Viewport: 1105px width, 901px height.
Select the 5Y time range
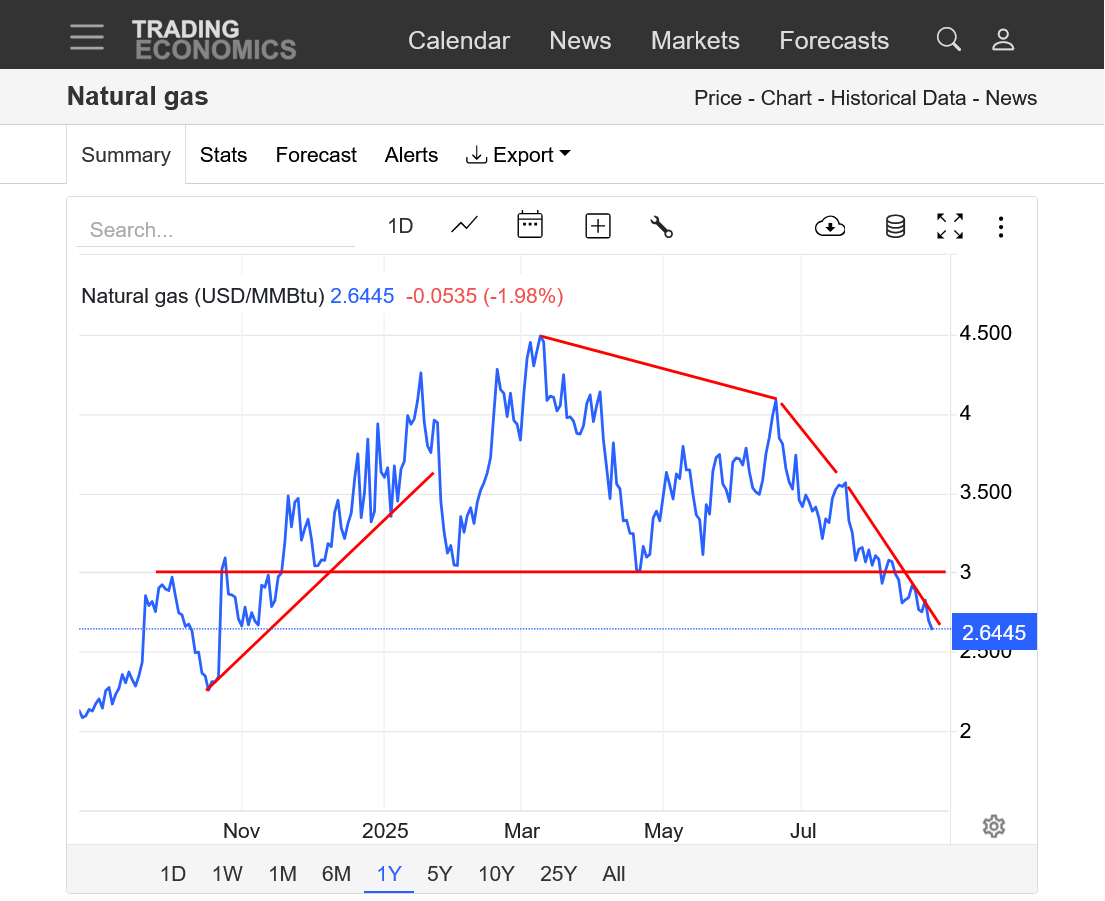pos(439,874)
